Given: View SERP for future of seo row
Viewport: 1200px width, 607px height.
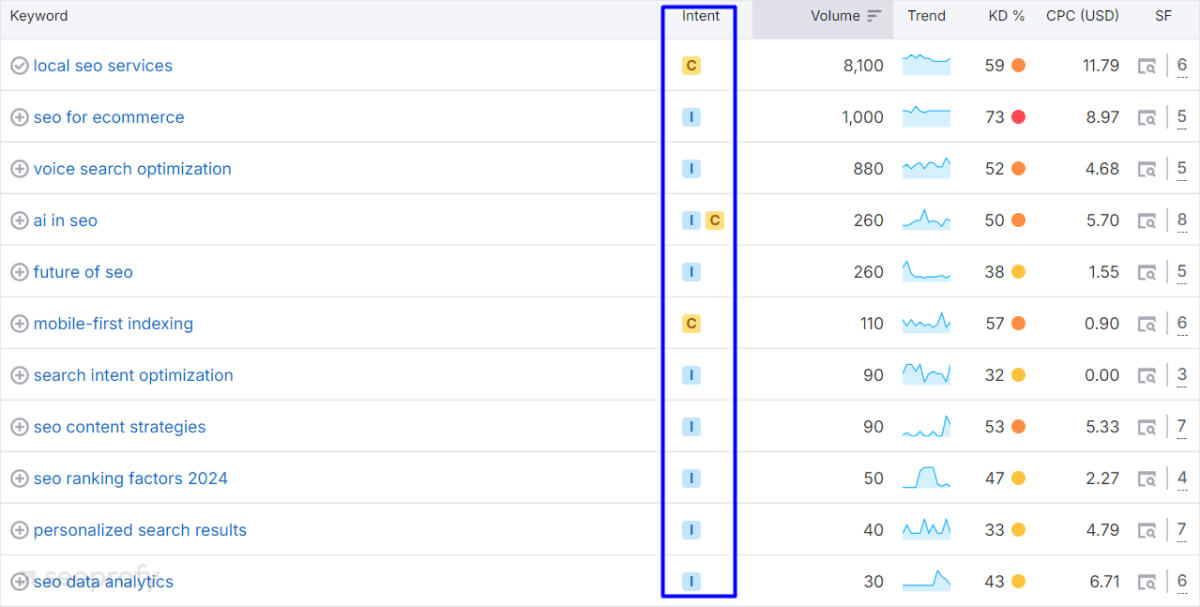Looking at the screenshot, I should click(x=1148, y=272).
